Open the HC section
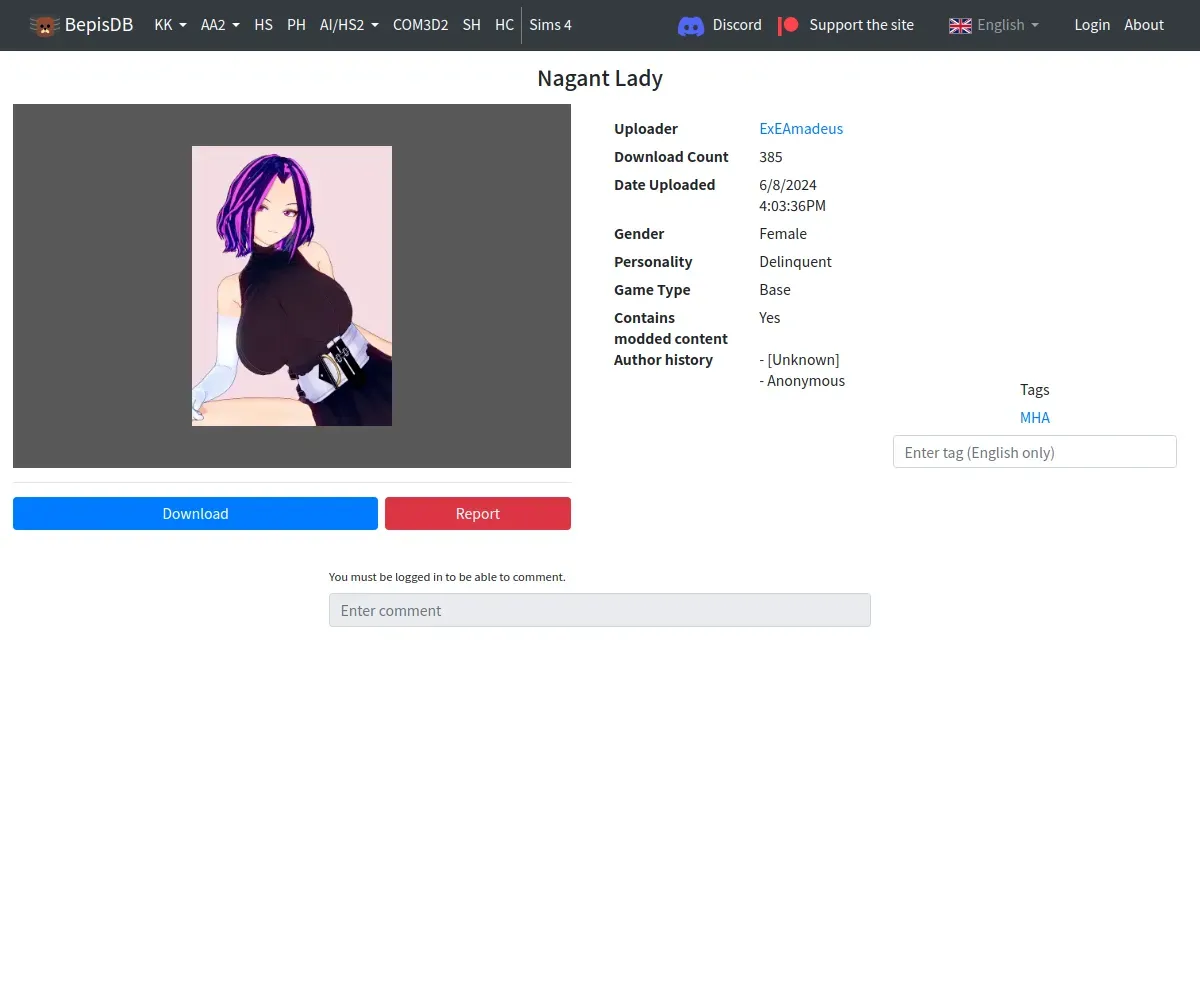Viewport: 1200px width, 1000px height. (505, 25)
